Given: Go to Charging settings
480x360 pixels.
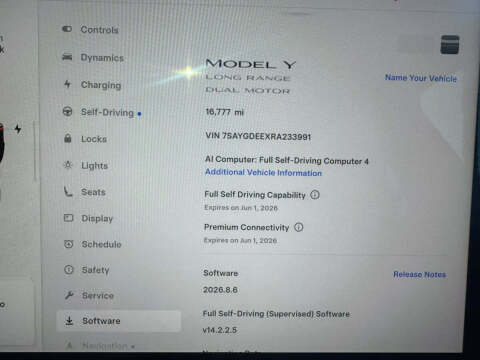Looking at the screenshot, I should point(101,85).
